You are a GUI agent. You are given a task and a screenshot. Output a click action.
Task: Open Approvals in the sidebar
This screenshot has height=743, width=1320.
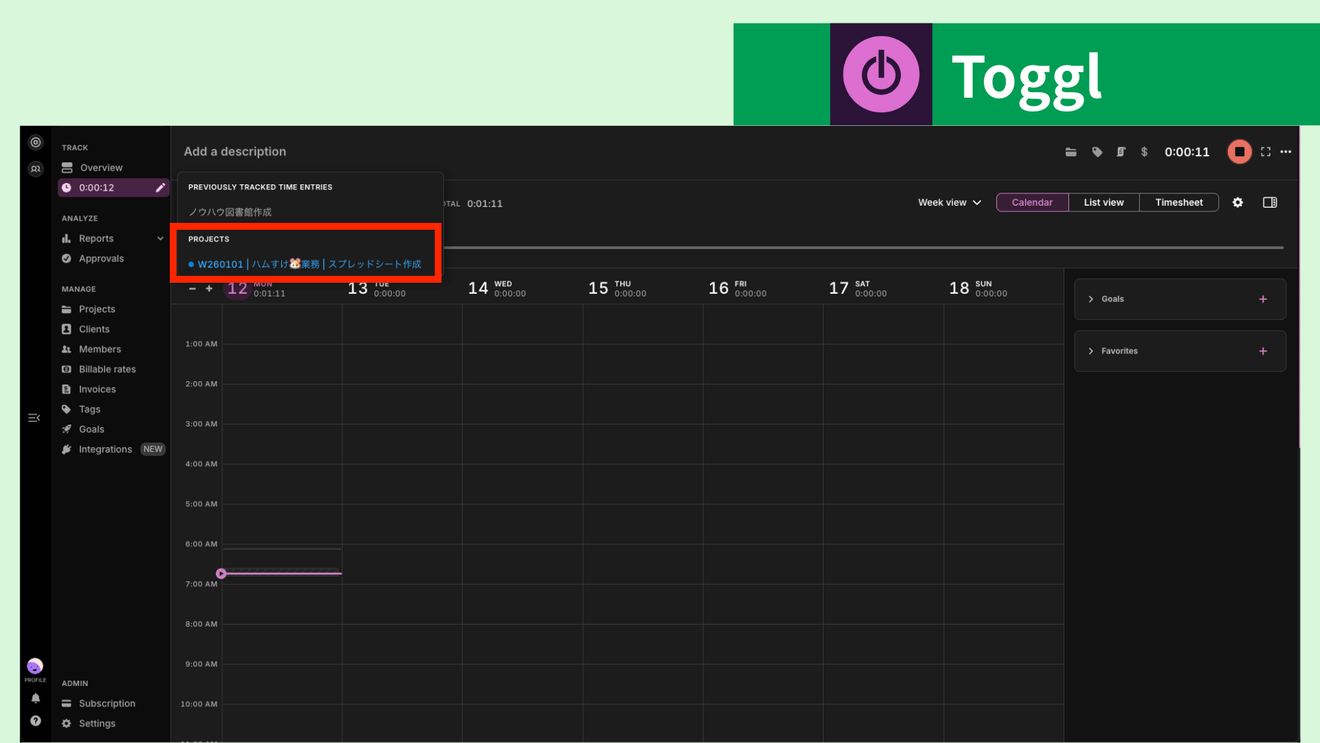(x=101, y=258)
